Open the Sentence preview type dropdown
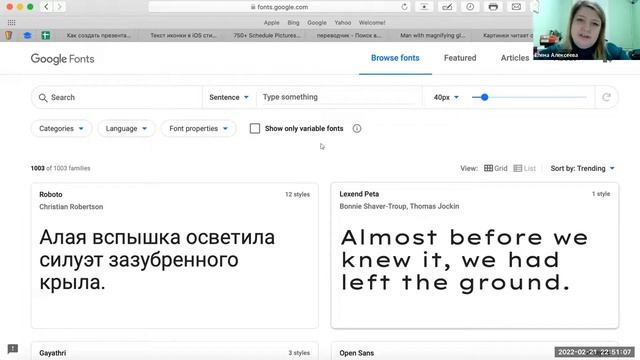 pos(229,97)
